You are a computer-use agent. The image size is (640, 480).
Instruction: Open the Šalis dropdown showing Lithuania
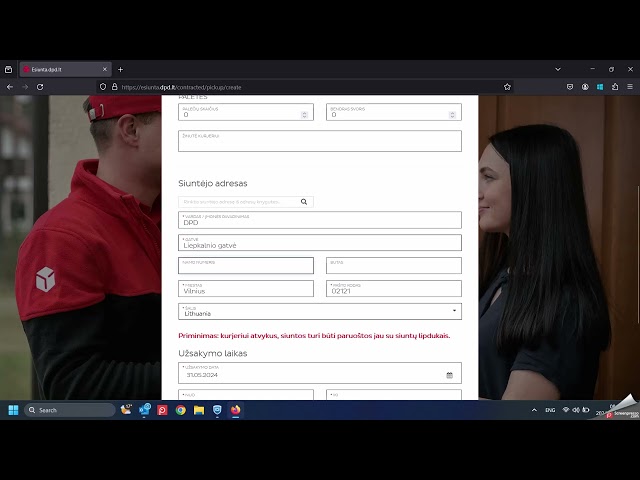pos(320,311)
